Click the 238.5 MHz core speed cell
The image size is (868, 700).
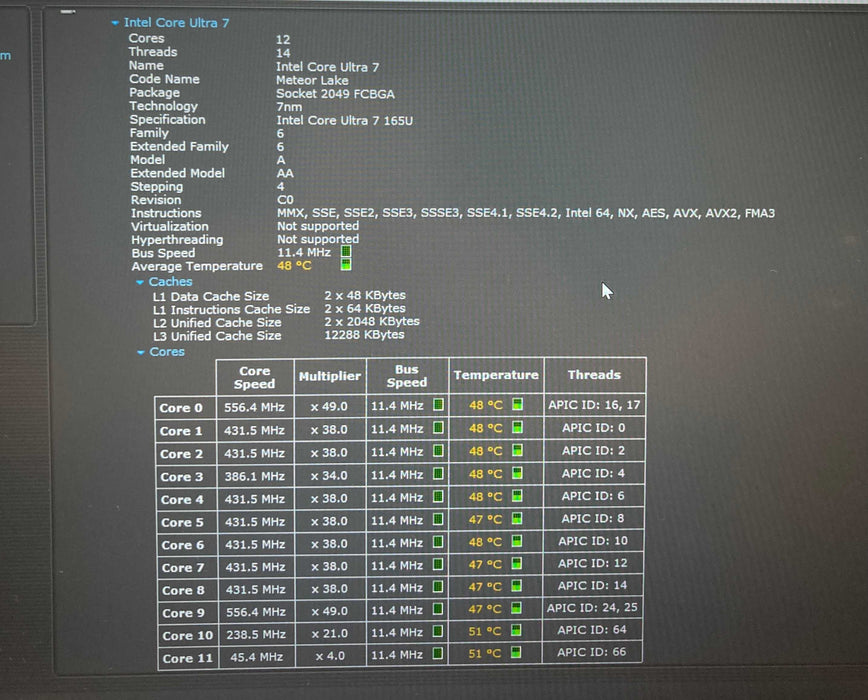pyautogui.click(x=256, y=635)
